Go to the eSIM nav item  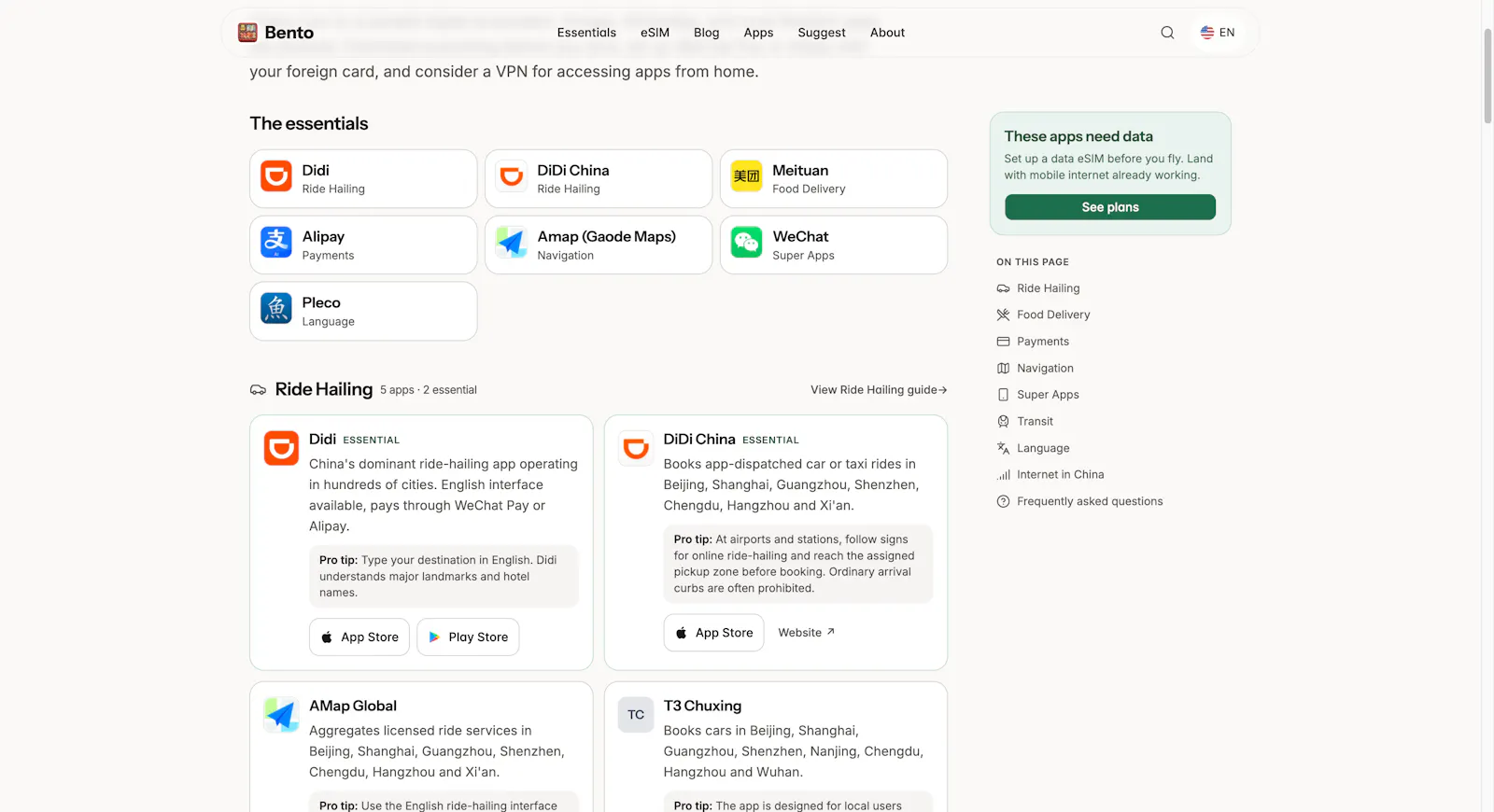point(655,33)
